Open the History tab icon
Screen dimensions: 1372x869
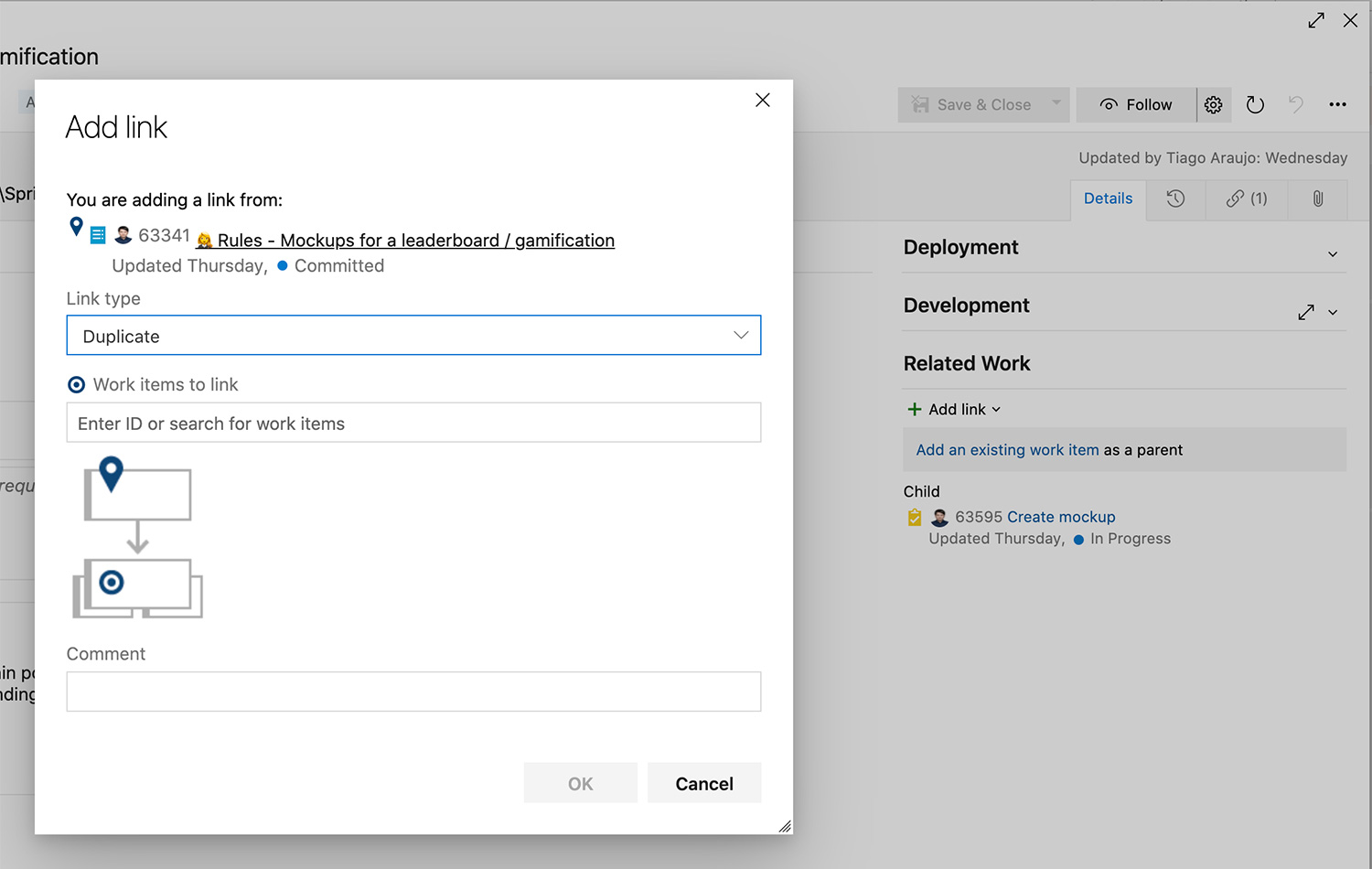[x=1175, y=198]
